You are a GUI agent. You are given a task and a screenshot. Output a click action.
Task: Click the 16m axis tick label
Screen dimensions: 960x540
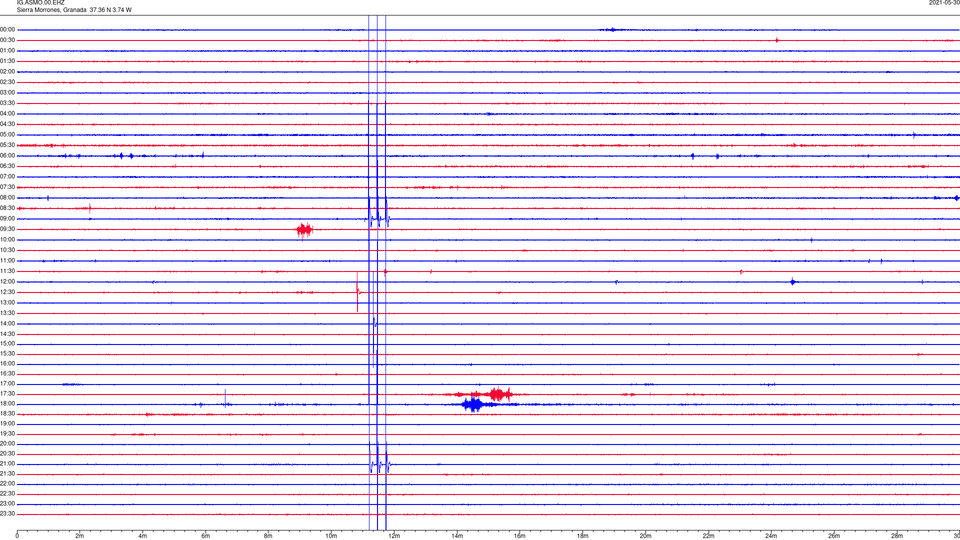(520, 536)
